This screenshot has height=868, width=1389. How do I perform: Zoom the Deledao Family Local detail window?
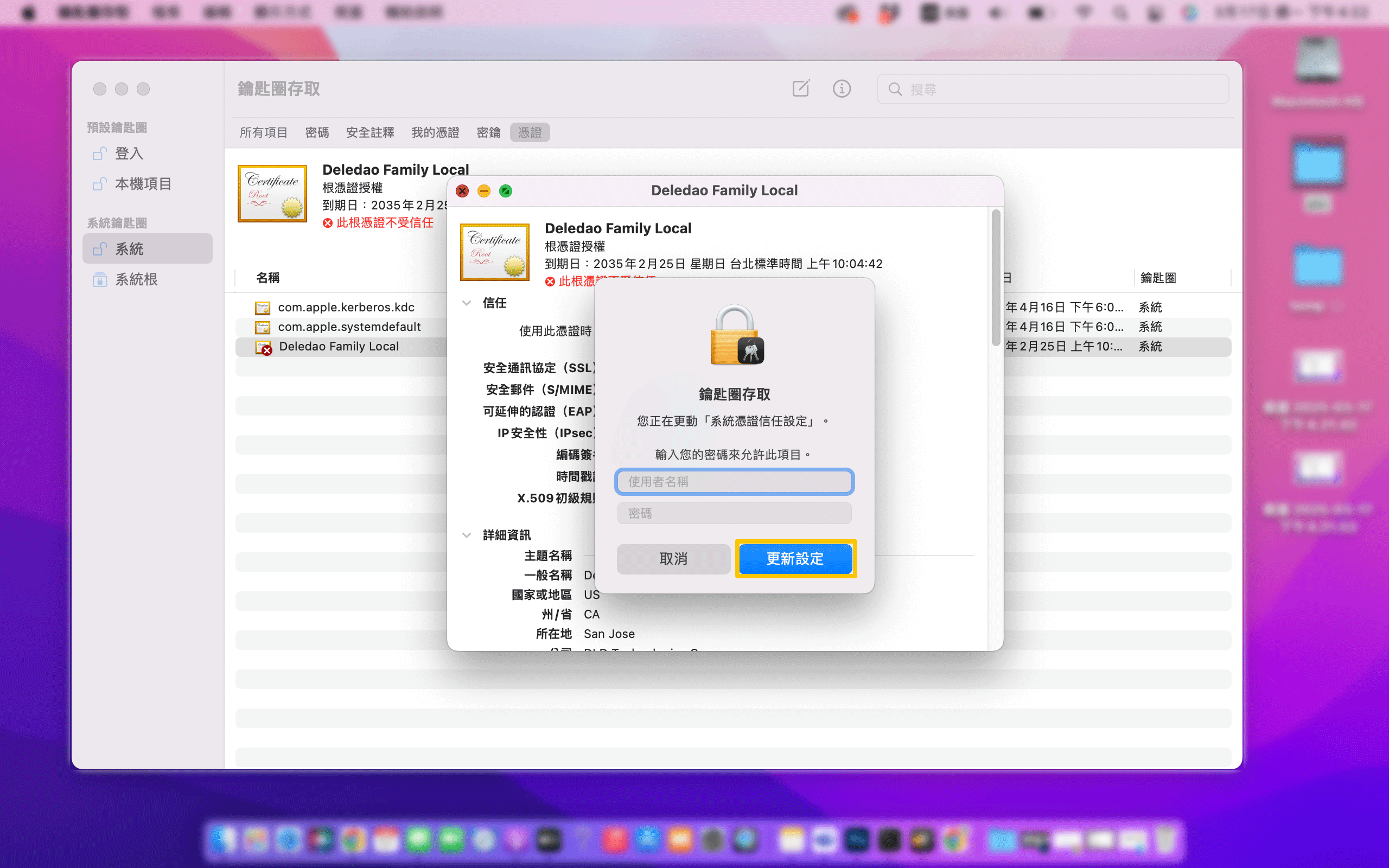505,191
